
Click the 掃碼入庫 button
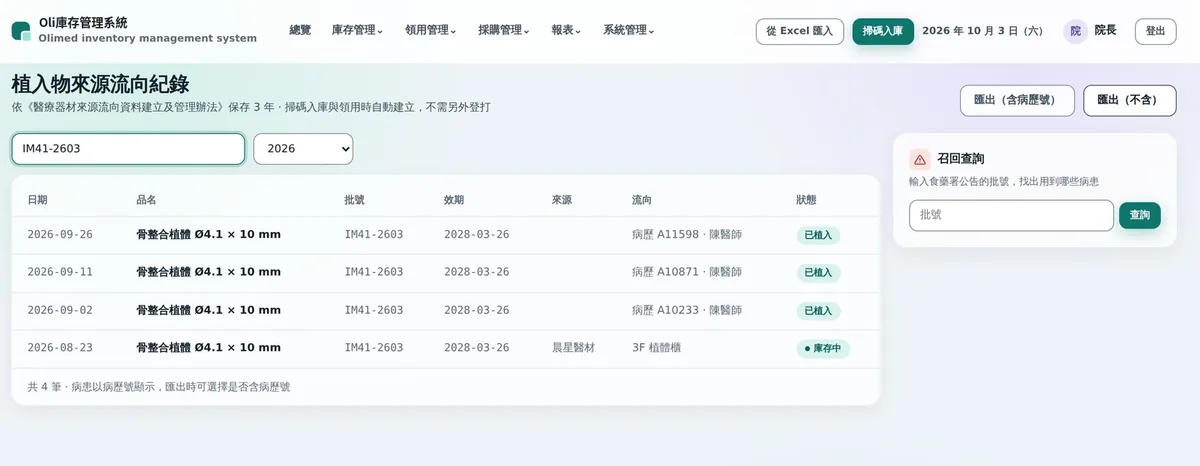tap(883, 31)
